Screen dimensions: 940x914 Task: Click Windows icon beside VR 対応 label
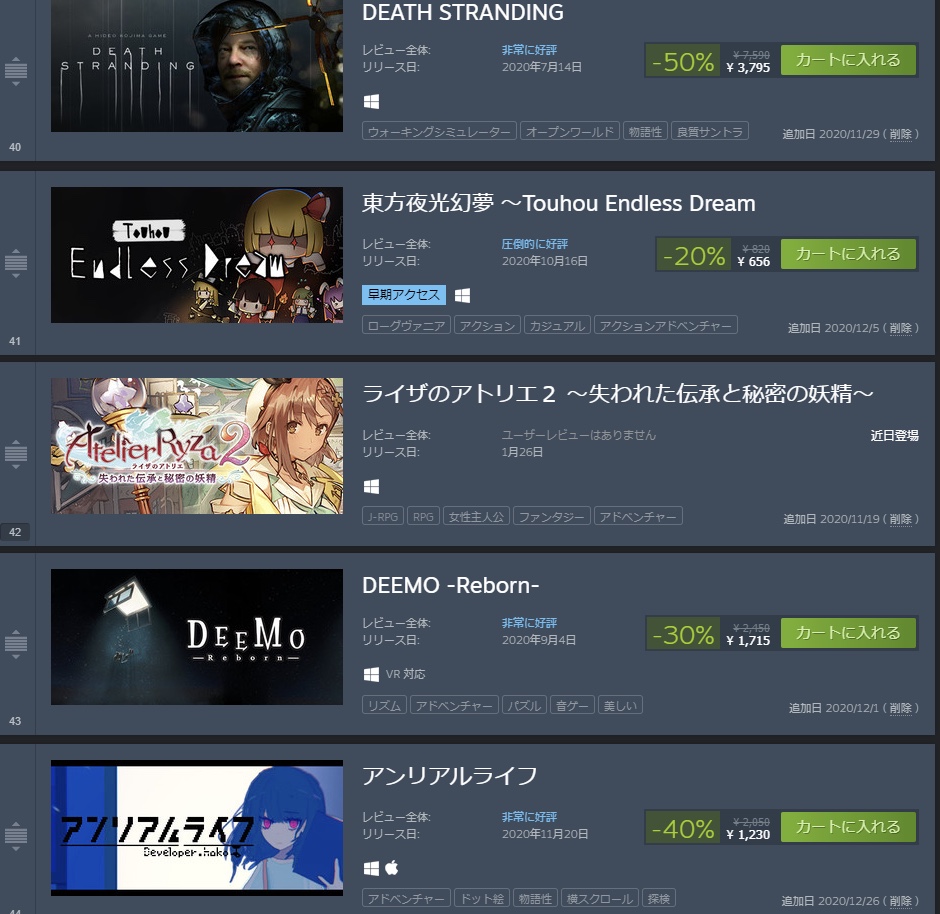coord(371,674)
